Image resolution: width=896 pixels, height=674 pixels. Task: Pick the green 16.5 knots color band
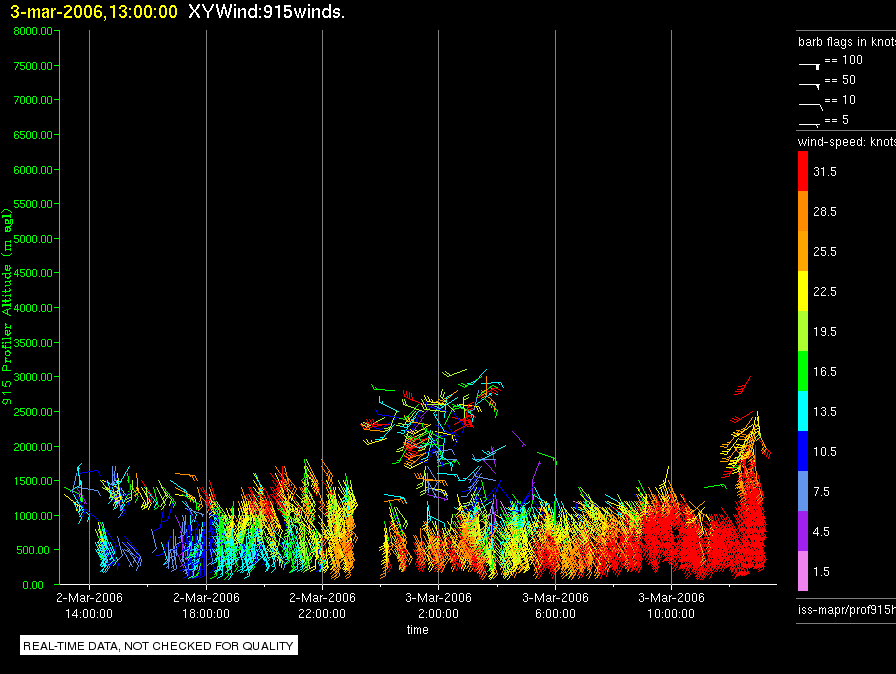[803, 371]
